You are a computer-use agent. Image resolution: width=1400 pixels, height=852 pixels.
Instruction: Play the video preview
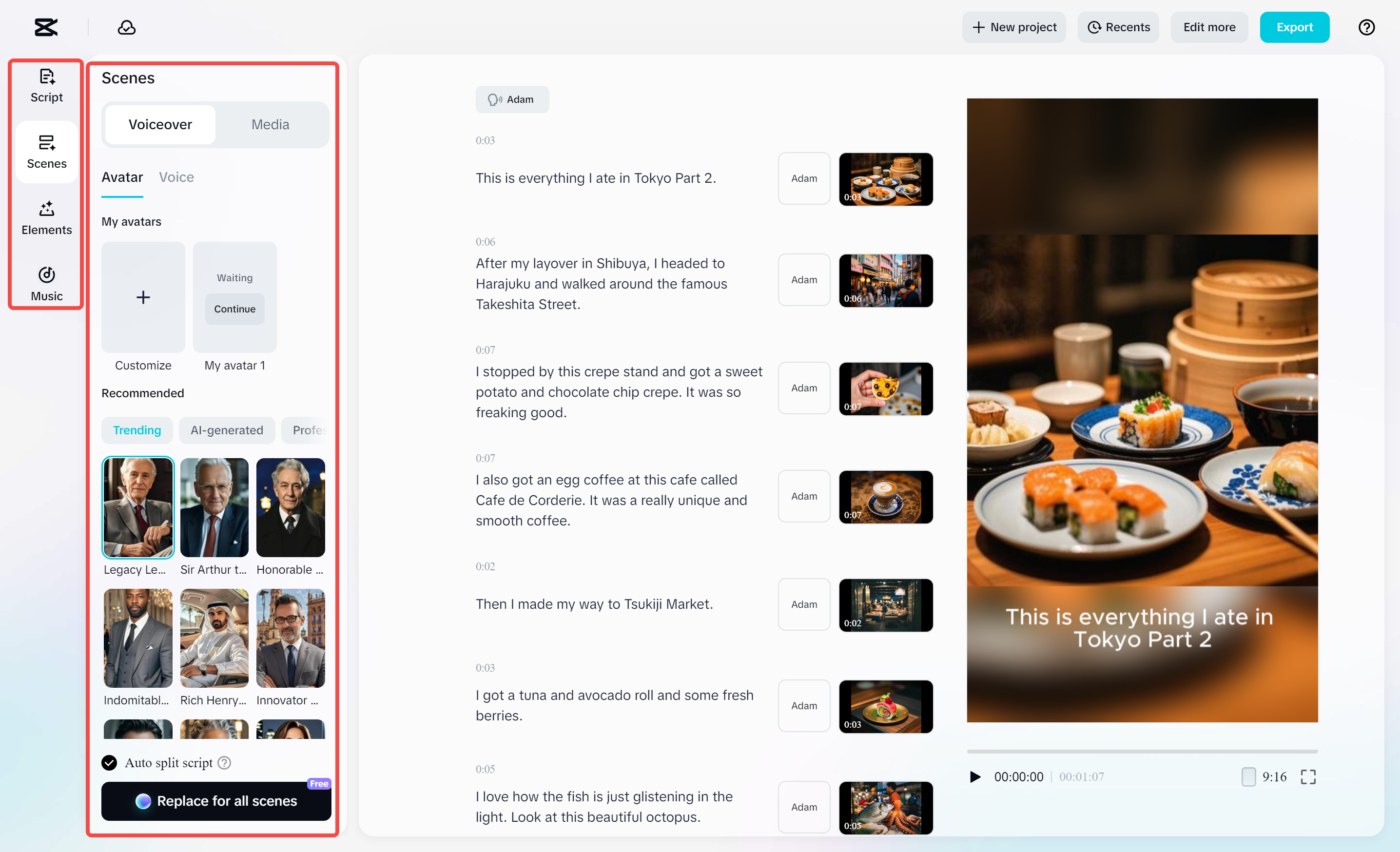(975, 776)
